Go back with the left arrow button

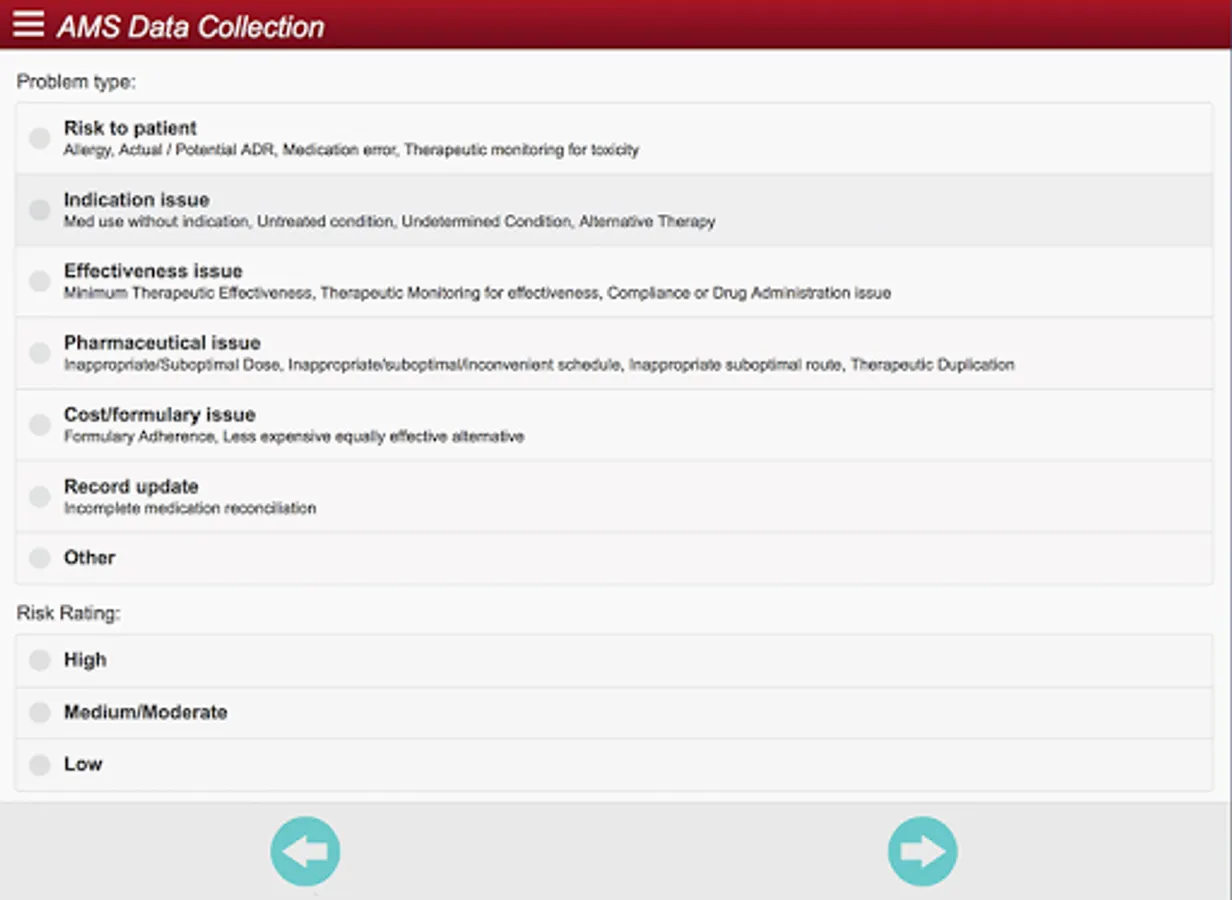tap(305, 851)
